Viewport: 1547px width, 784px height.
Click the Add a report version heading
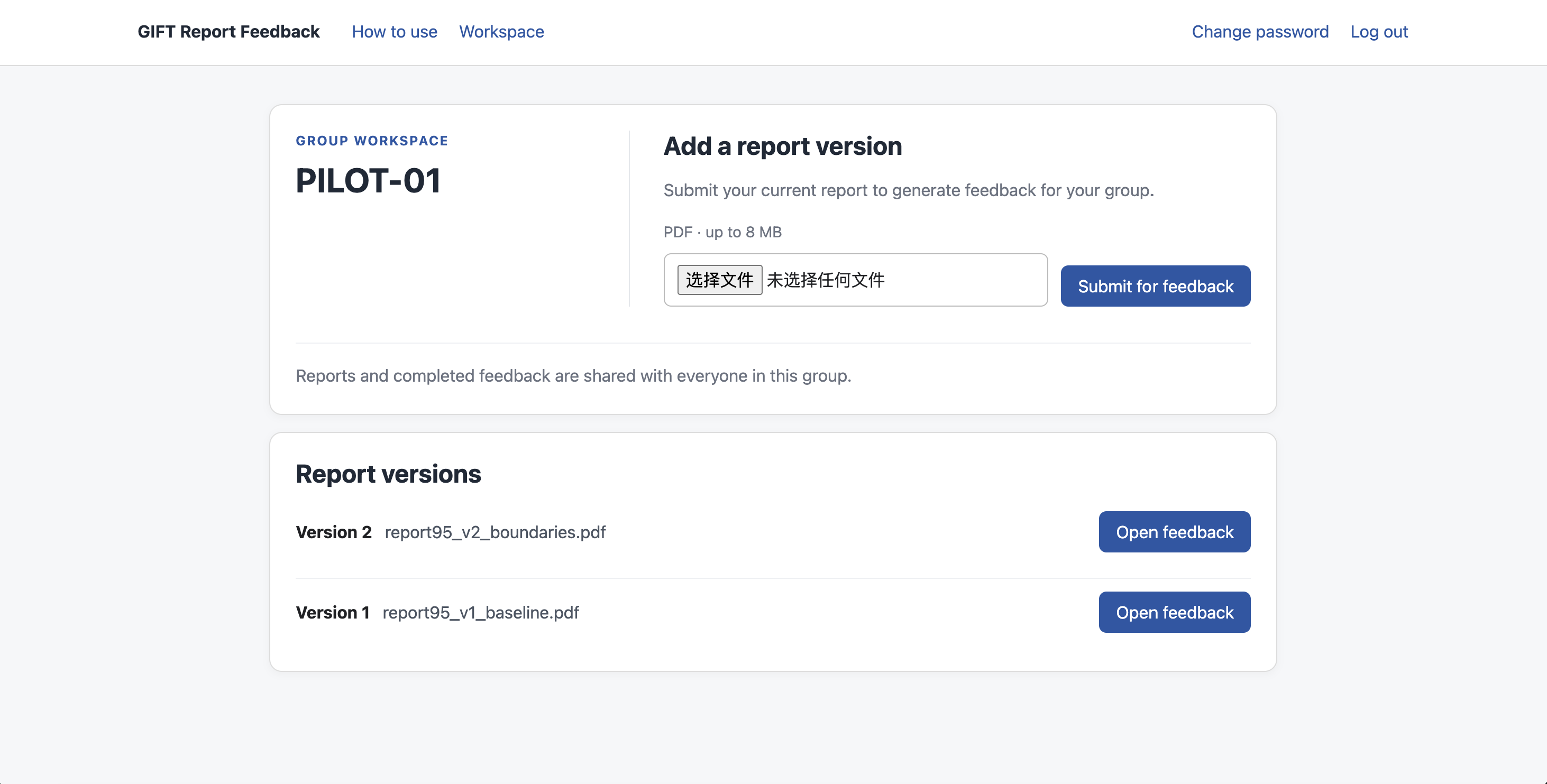coord(783,146)
